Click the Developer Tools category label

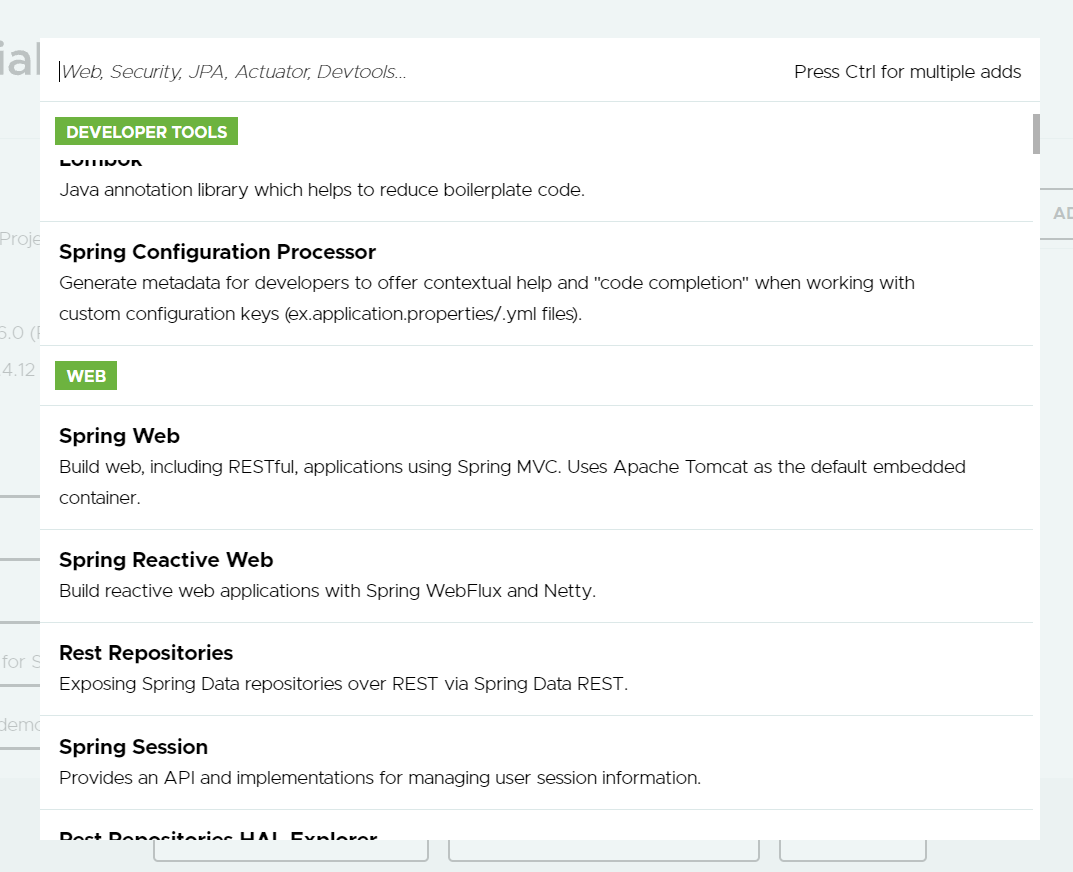click(x=146, y=131)
